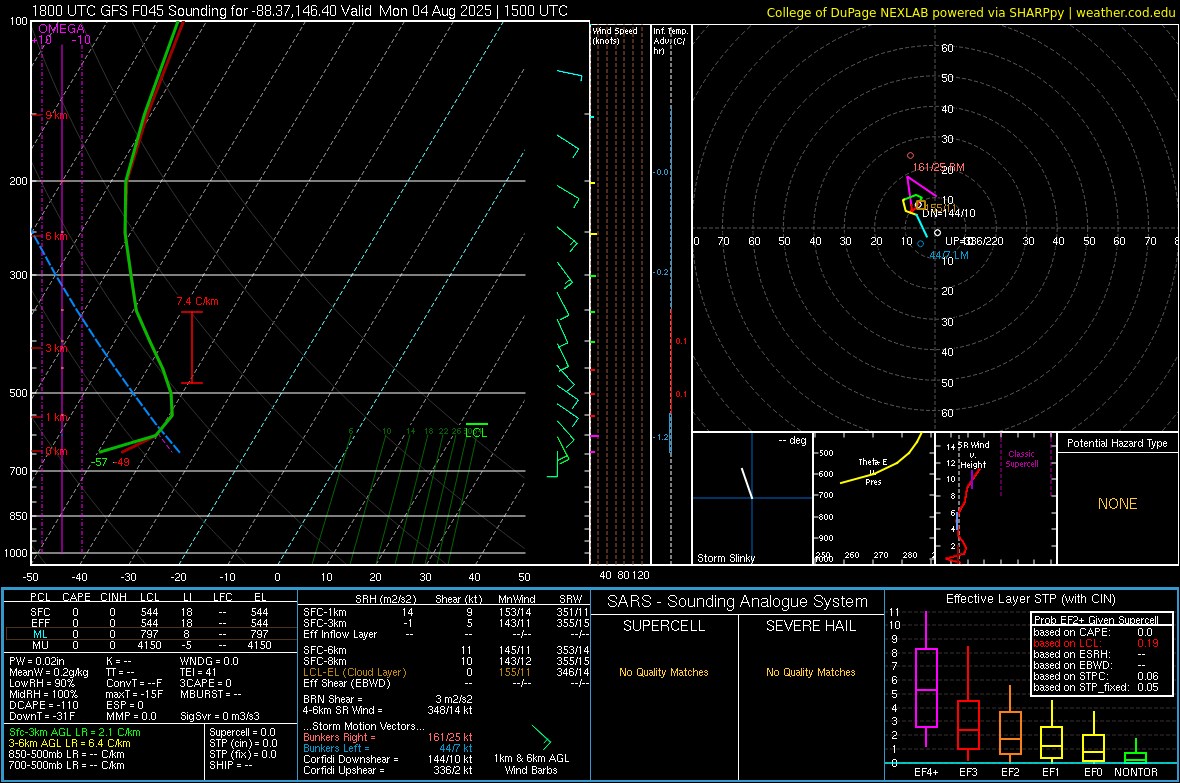The width and height of the screenshot is (1180, 783).
Task: Click the Theta-E v. Pres inset label
Action: click(x=873, y=471)
